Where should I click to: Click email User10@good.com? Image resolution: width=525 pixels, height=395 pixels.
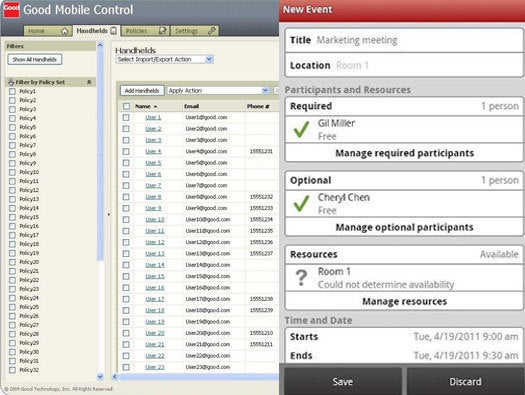pos(208,220)
